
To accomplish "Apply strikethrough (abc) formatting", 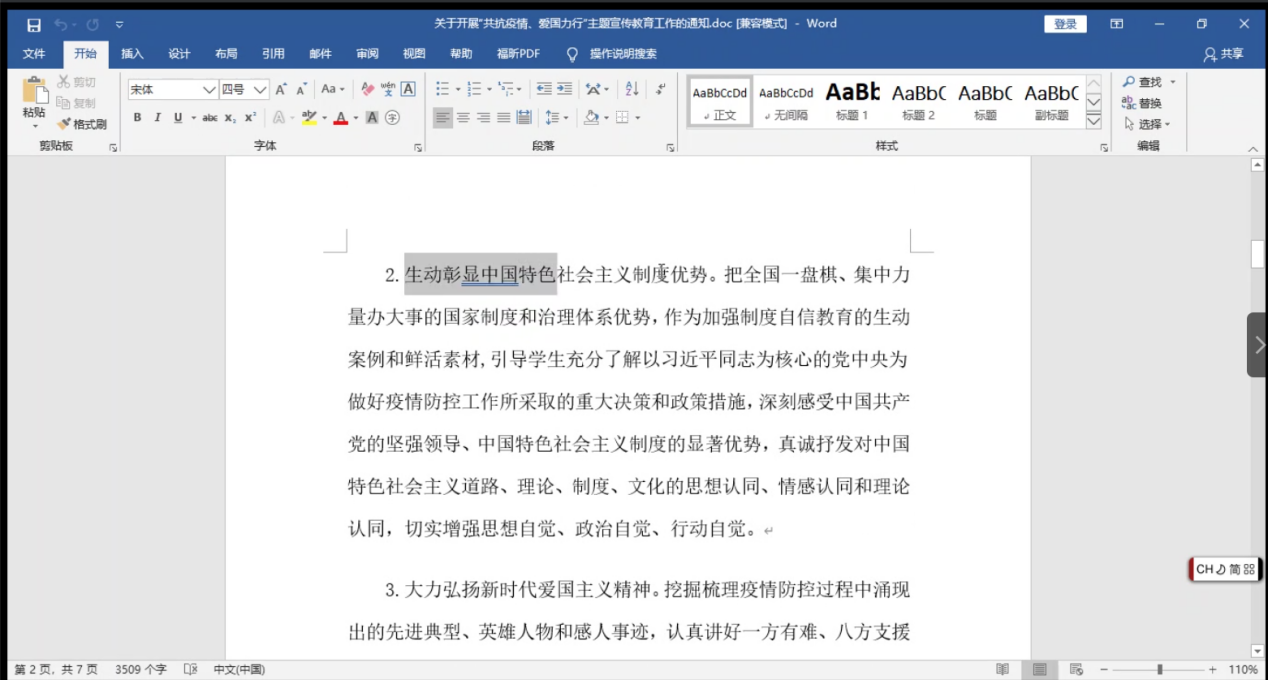I will [x=210, y=117].
